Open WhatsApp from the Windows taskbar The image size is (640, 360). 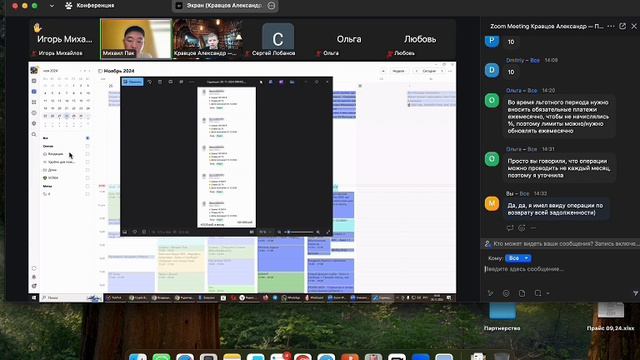[x=291, y=298]
